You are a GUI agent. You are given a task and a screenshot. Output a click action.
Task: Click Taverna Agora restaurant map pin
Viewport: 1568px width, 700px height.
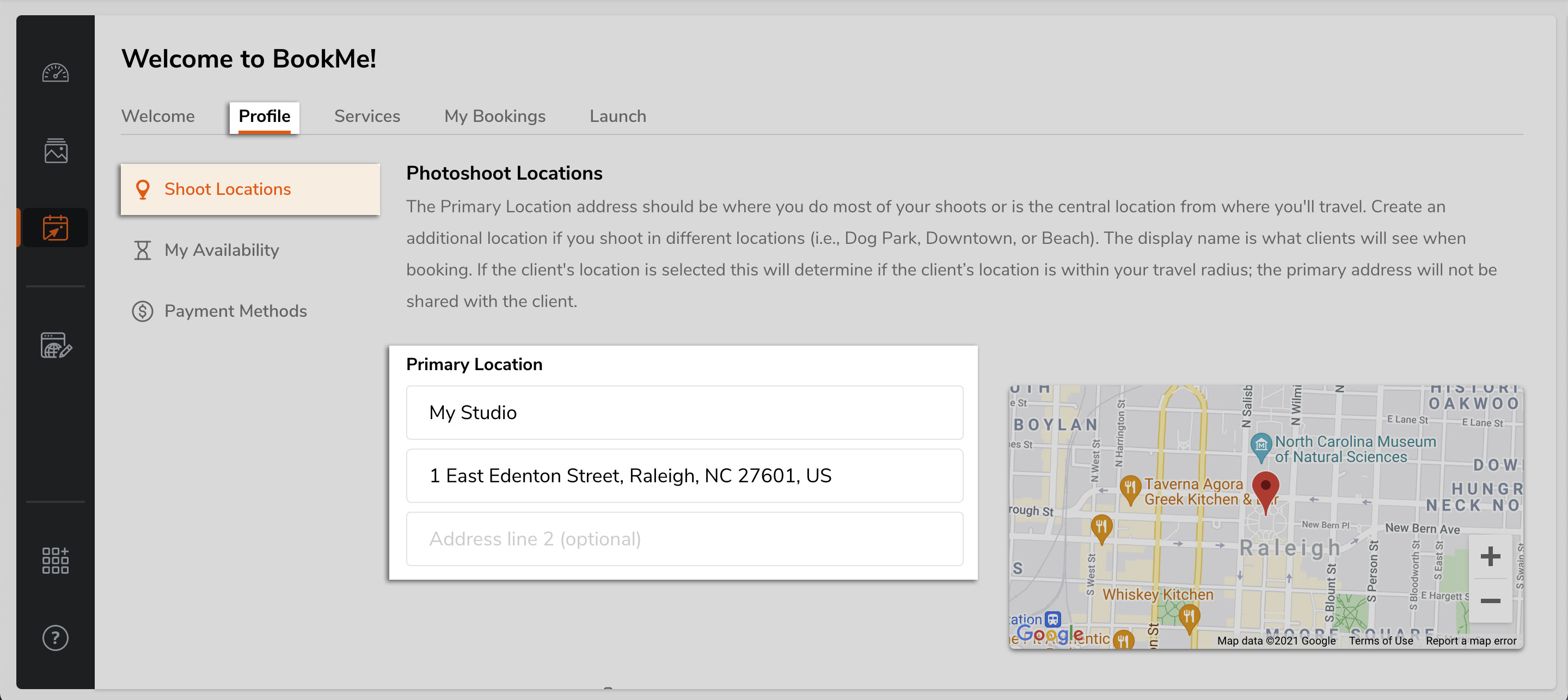1130,489
